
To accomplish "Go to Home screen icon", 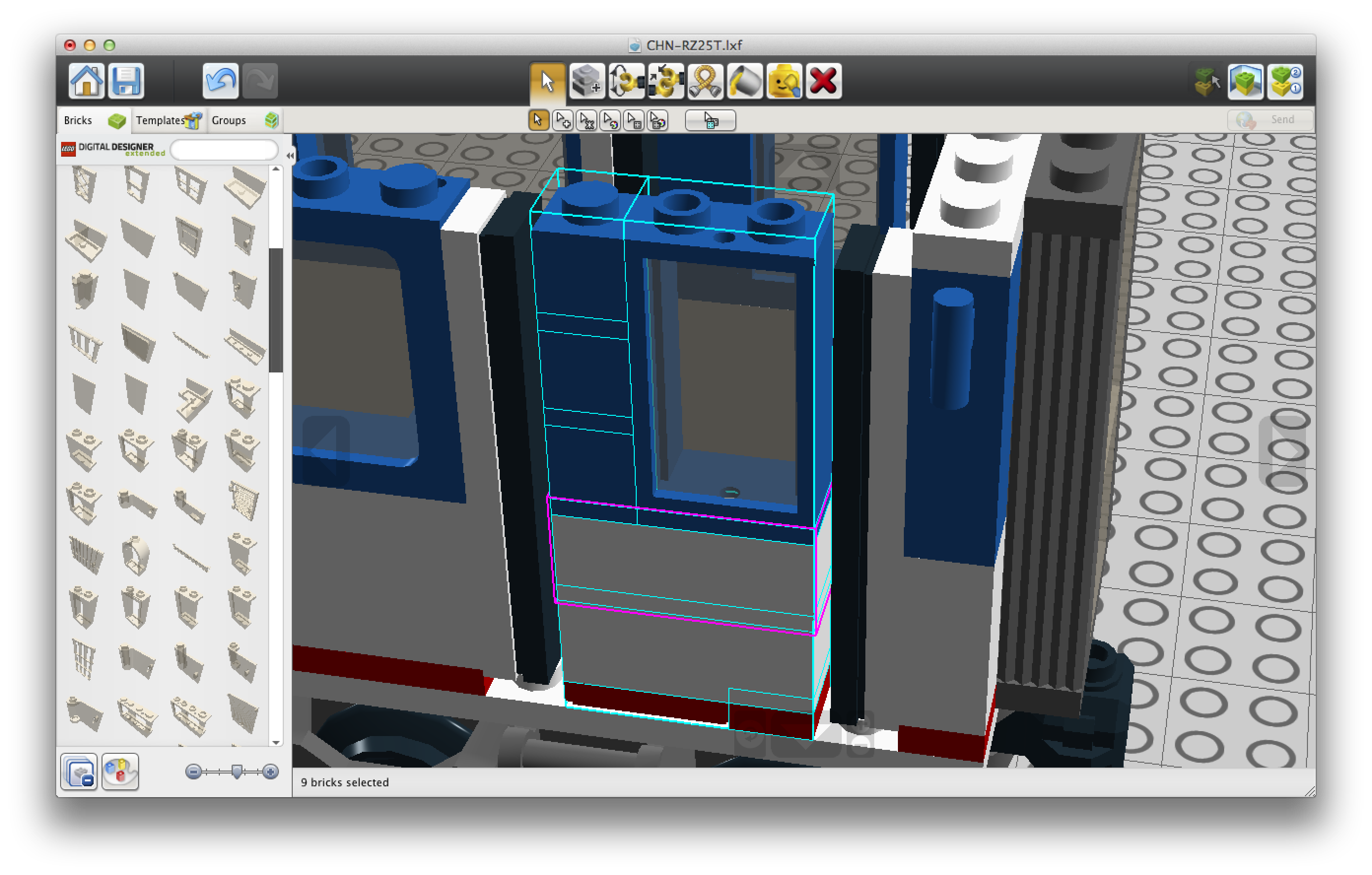I will point(87,81).
